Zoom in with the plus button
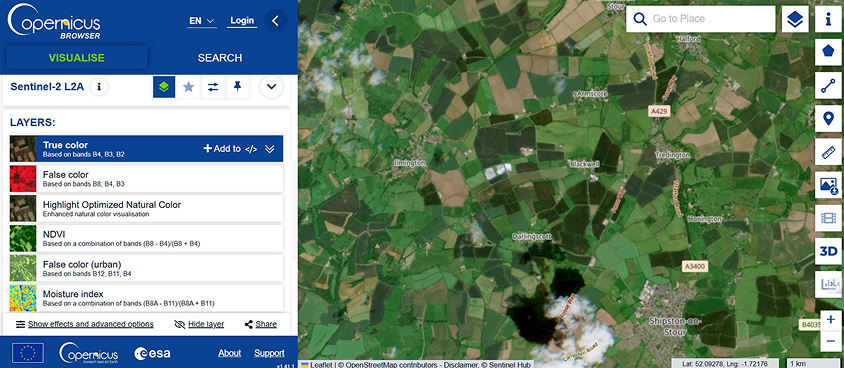The height and width of the screenshot is (368, 844). (x=831, y=320)
